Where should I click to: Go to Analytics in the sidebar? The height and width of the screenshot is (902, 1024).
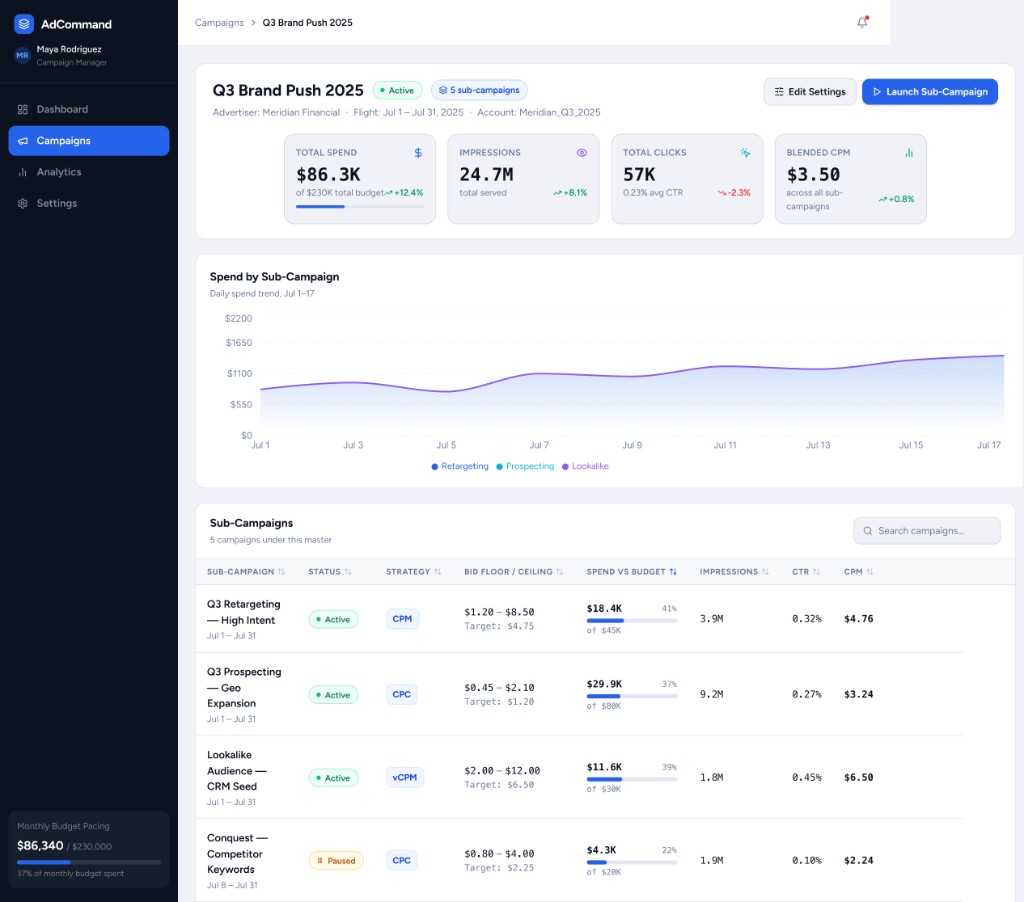click(89, 172)
